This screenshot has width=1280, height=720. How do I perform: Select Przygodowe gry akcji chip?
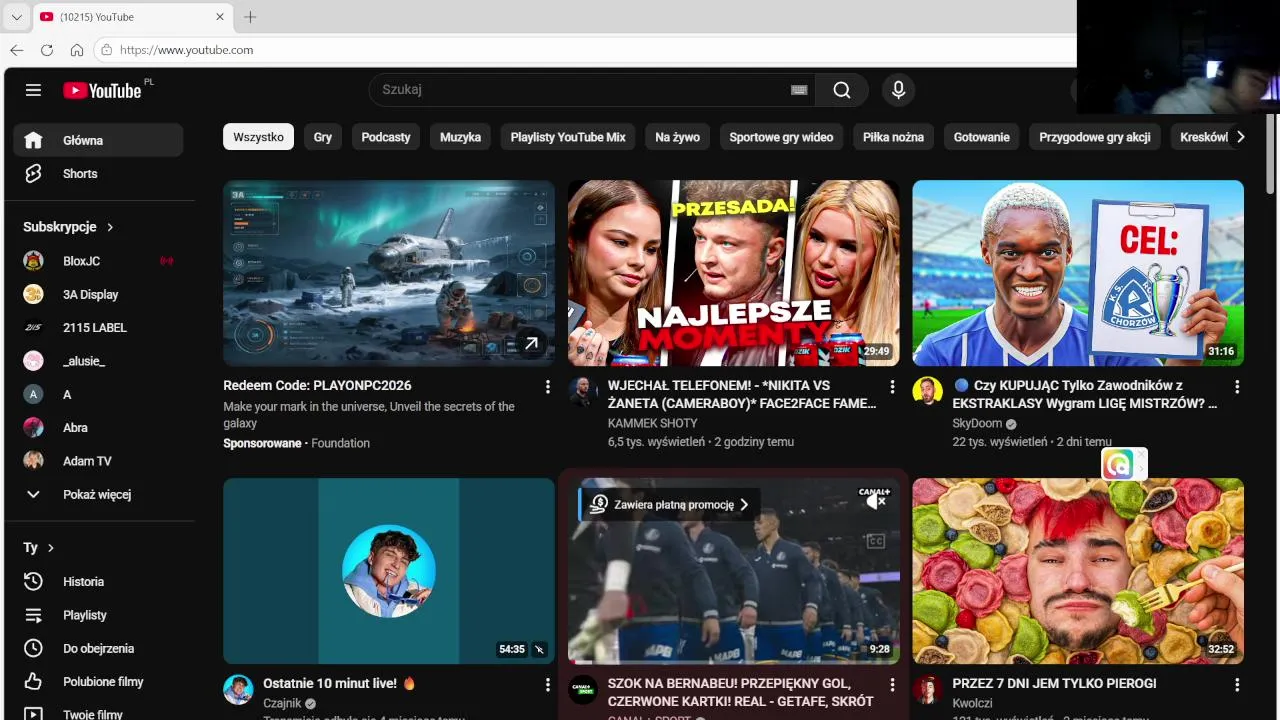click(1095, 137)
